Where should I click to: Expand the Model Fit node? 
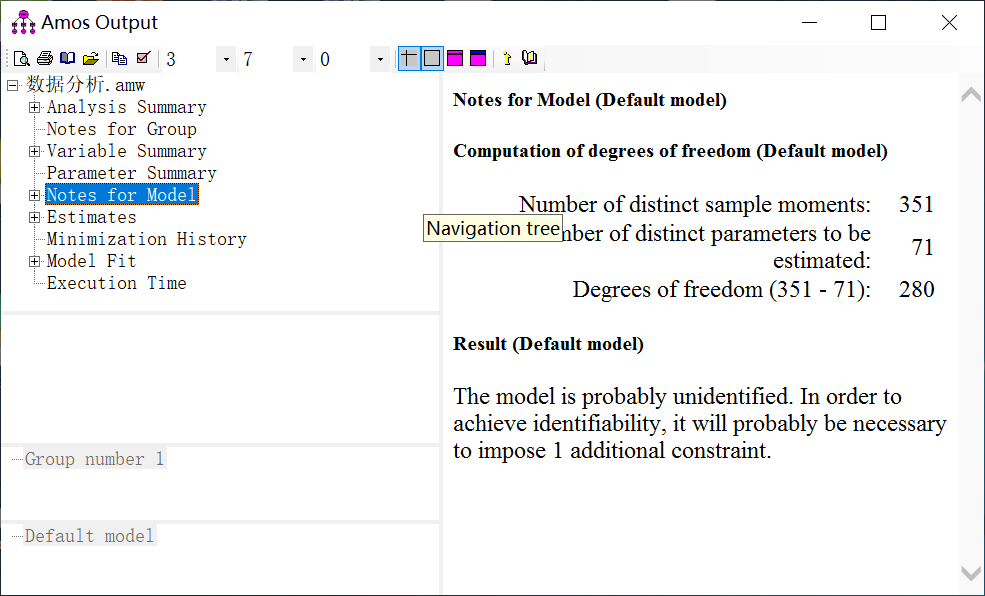coord(35,261)
